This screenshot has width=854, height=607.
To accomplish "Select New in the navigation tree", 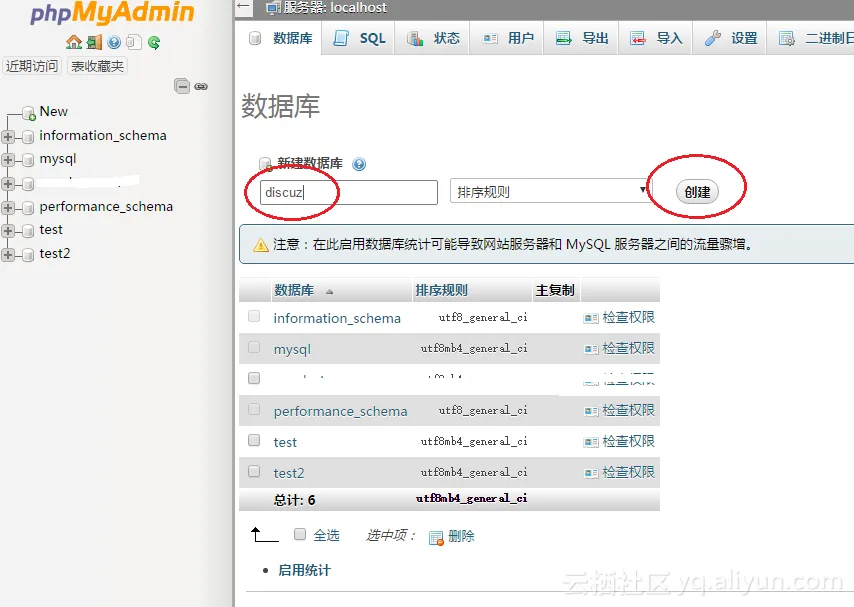I will pos(53,112).
